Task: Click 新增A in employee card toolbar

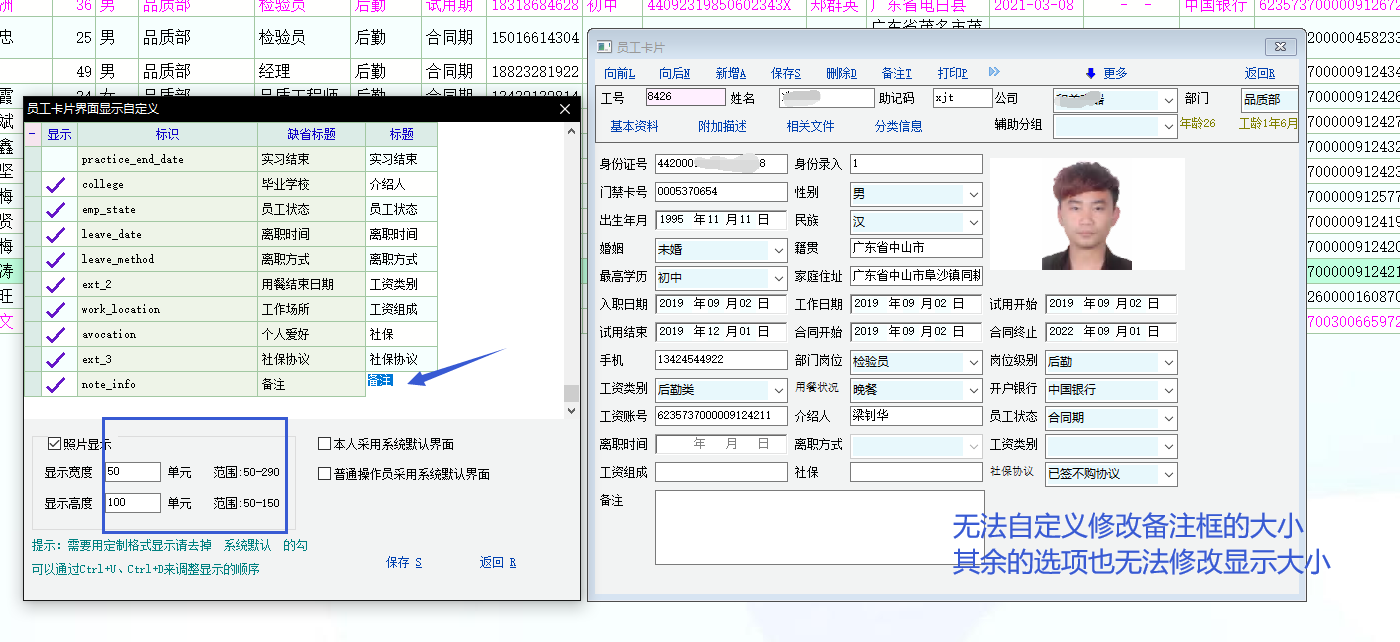Action: click(x=730, y=73)
